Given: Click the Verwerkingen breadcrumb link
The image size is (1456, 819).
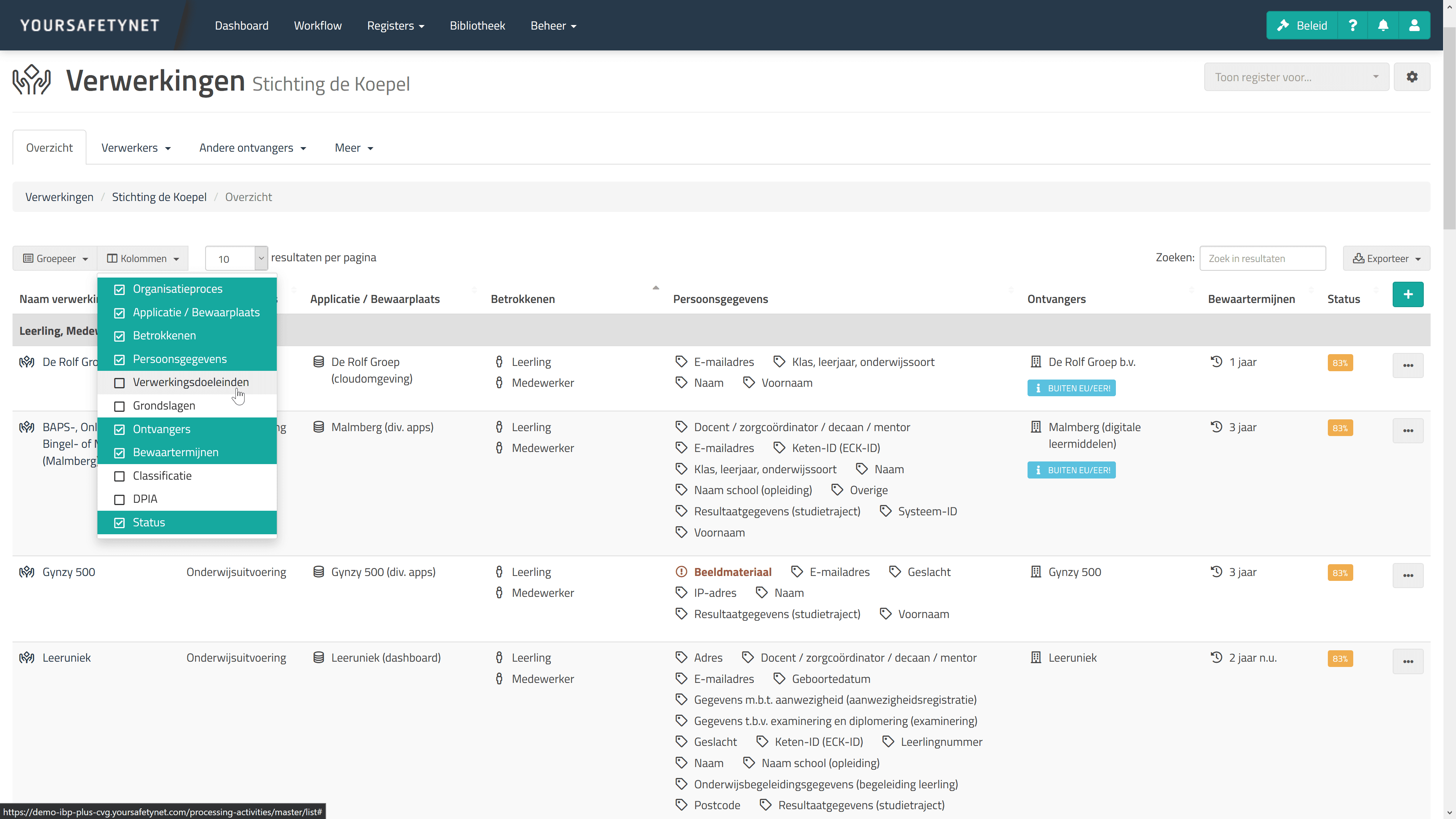Looking at the screenshot, I should 60,197.
